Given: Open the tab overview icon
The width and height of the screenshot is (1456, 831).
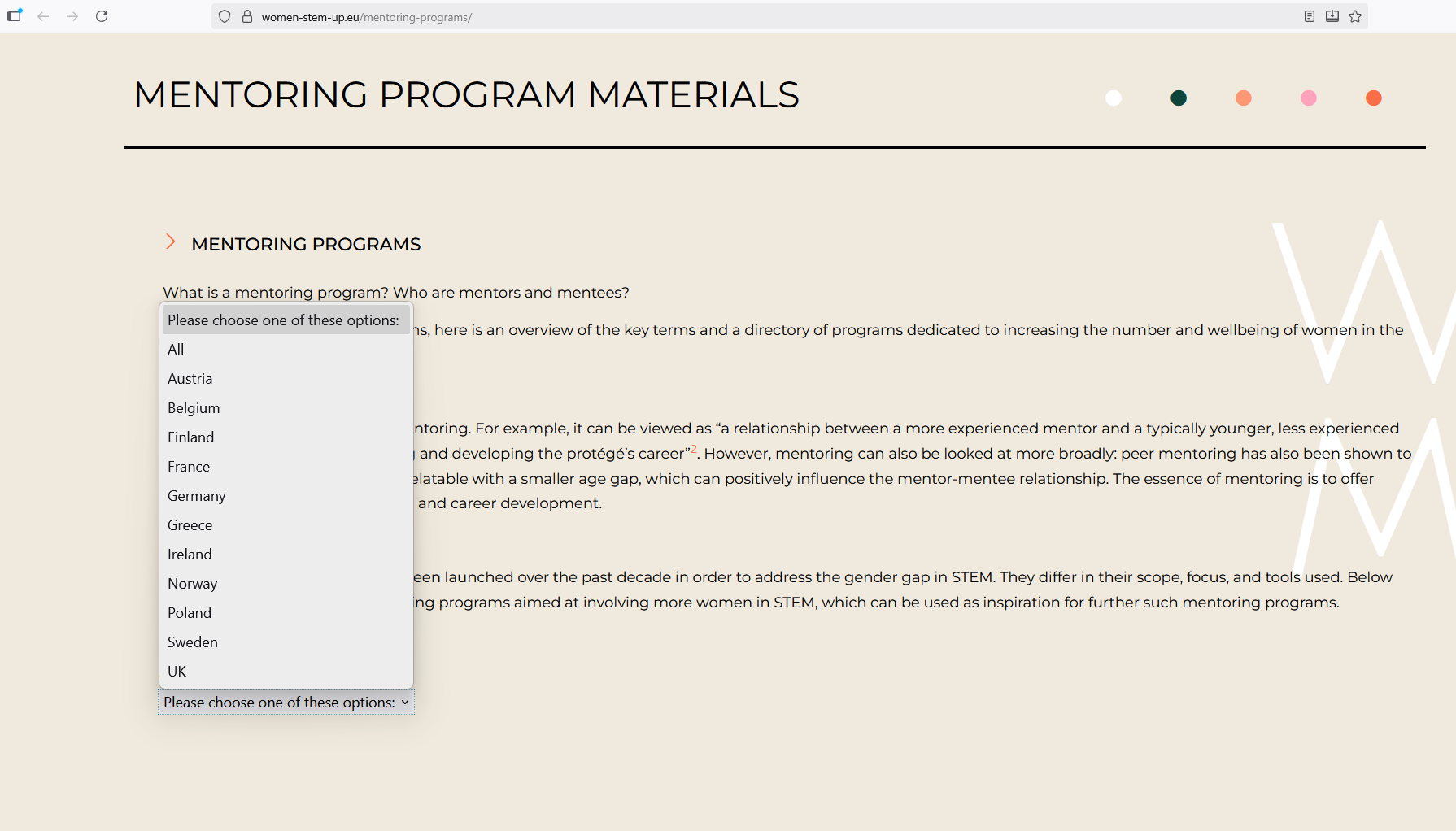Looking at the screenshot, I should click(x=15, y=15).
